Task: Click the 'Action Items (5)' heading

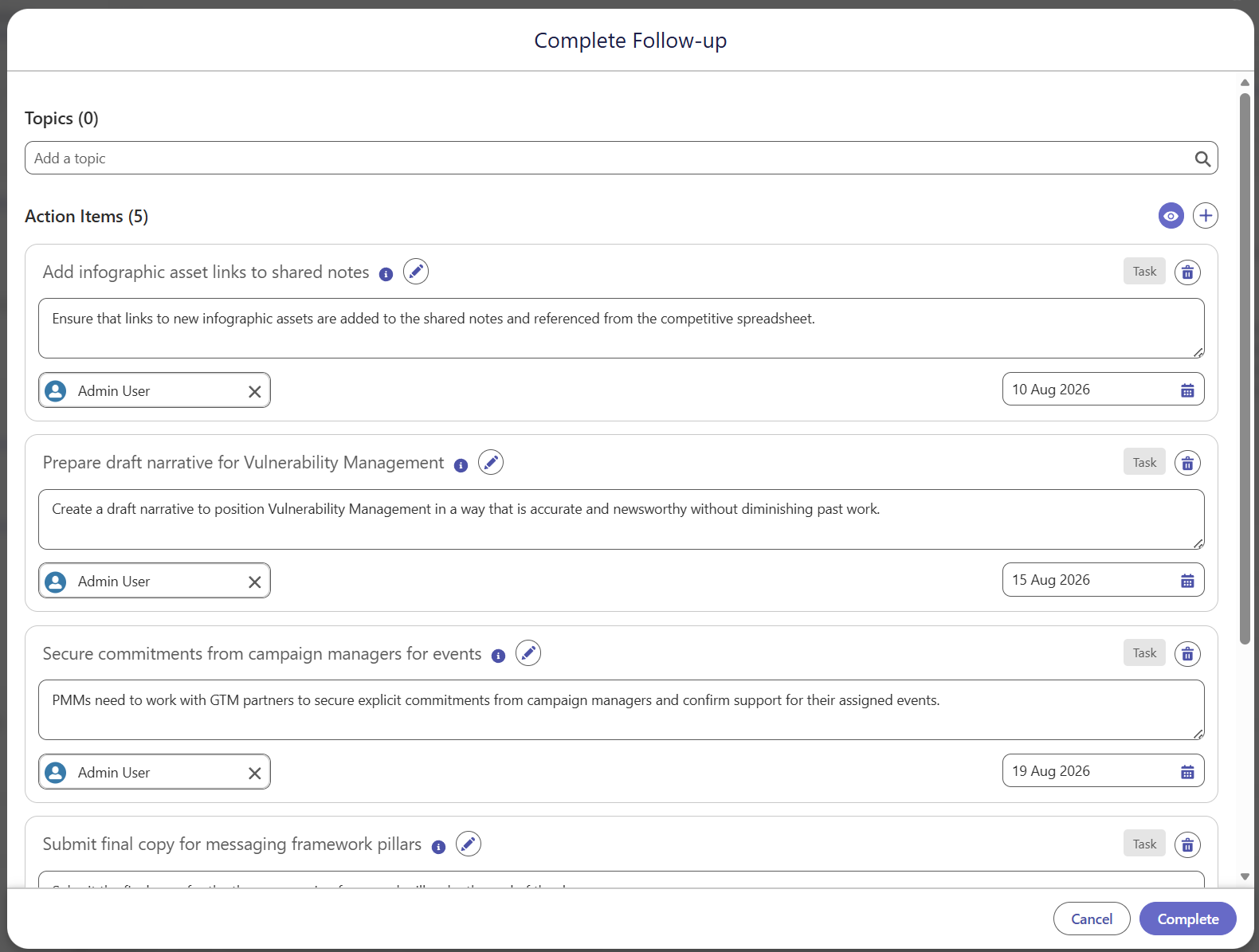Action: (x=86, y=216)
